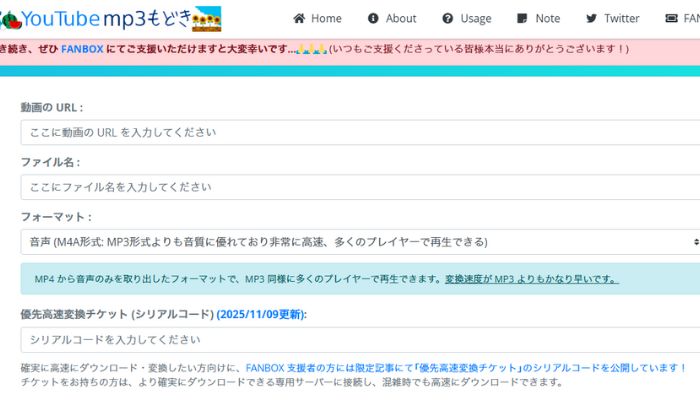
Task: Click the フォーマット label
Action: tap(56, 217)
